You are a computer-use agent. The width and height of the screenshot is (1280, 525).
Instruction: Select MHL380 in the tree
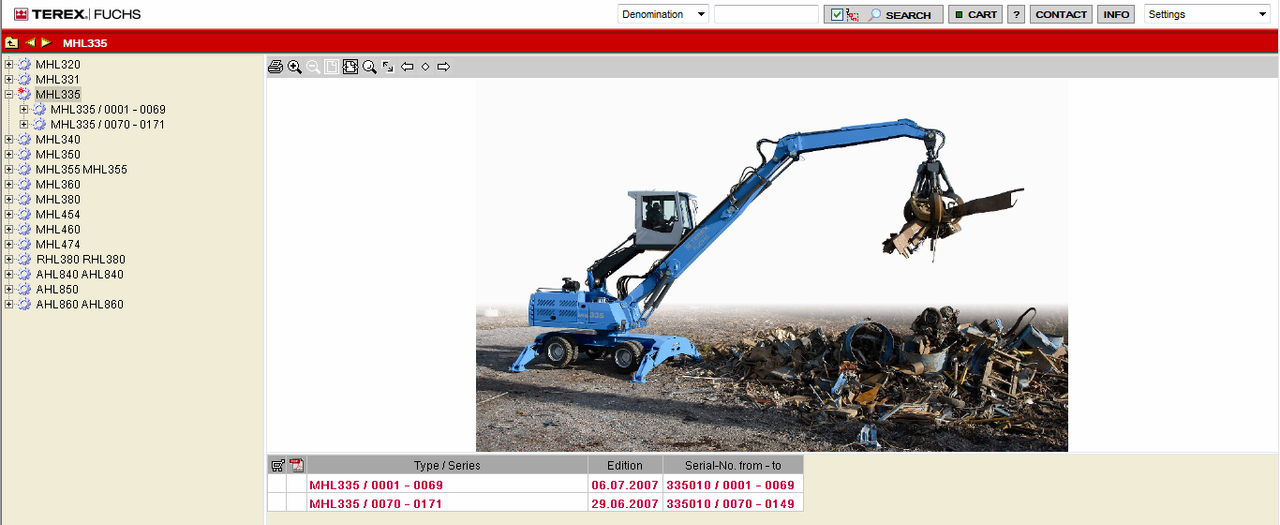pos(58,200)
